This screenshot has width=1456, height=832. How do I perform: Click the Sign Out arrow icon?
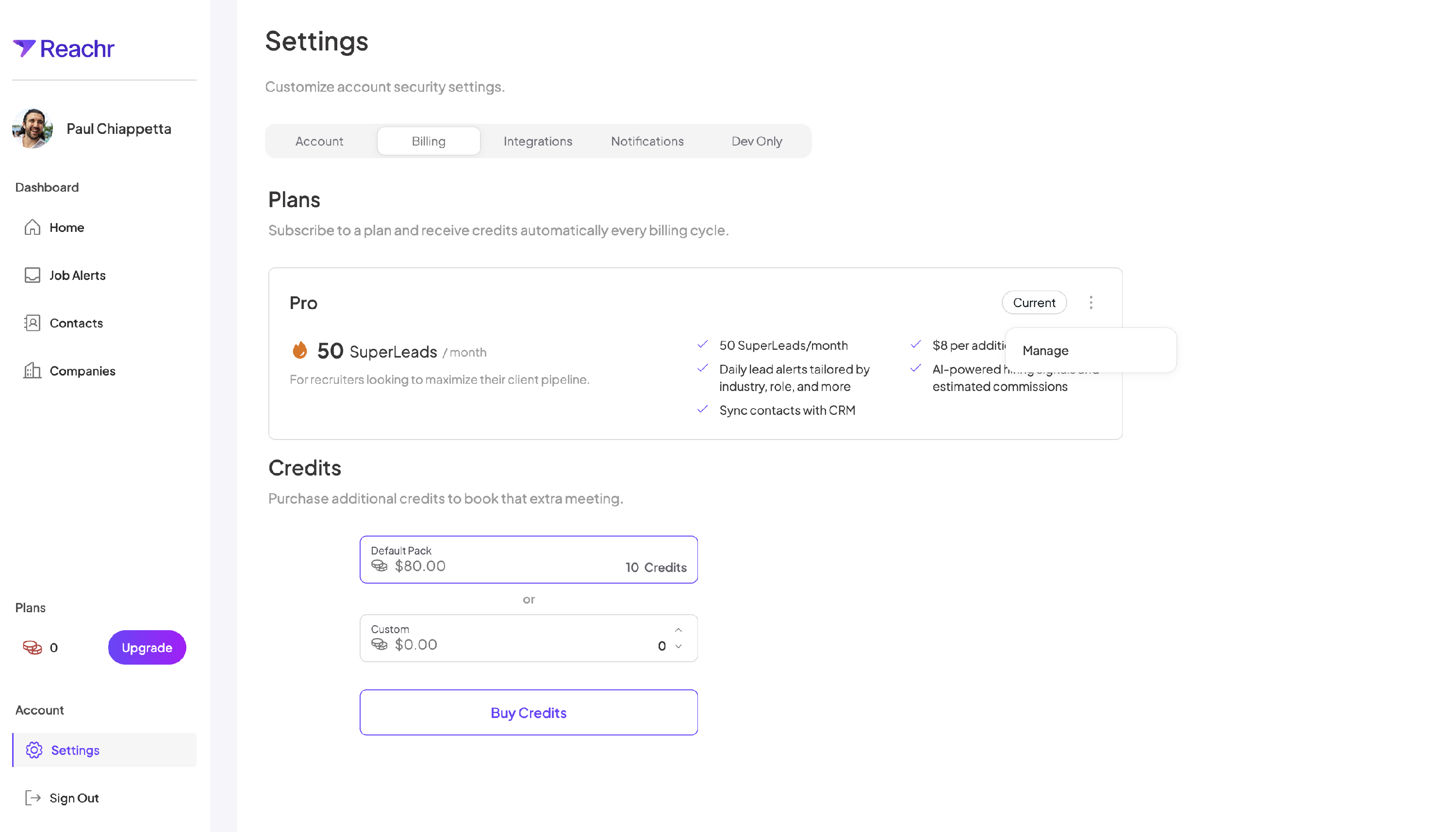(x=33, y=798)
